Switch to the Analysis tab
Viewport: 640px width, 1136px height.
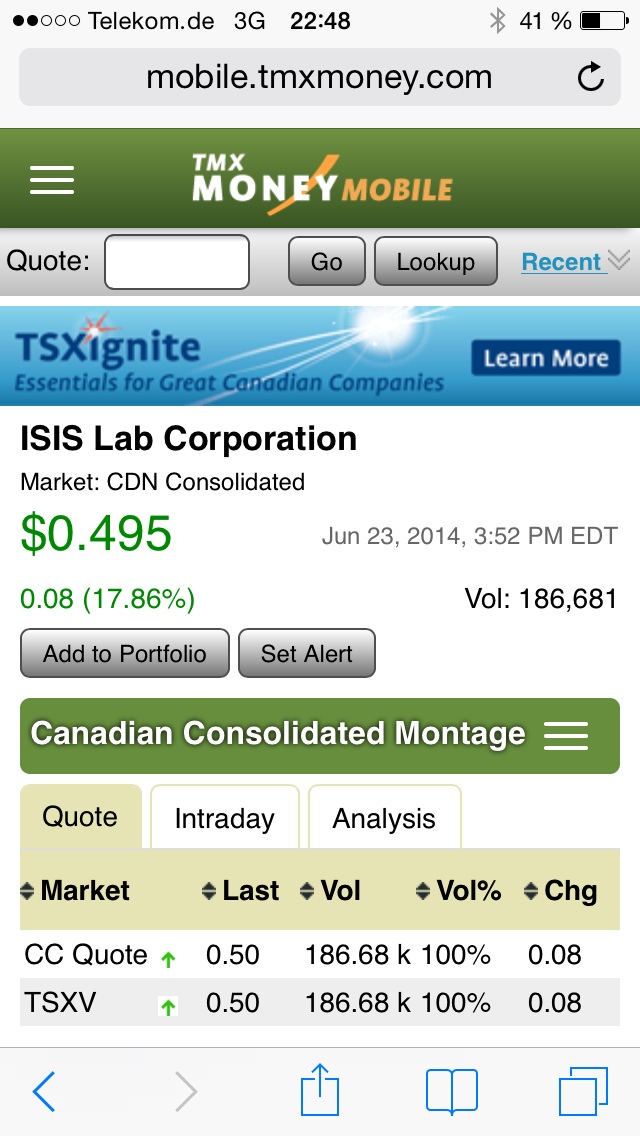coord(384,817)
